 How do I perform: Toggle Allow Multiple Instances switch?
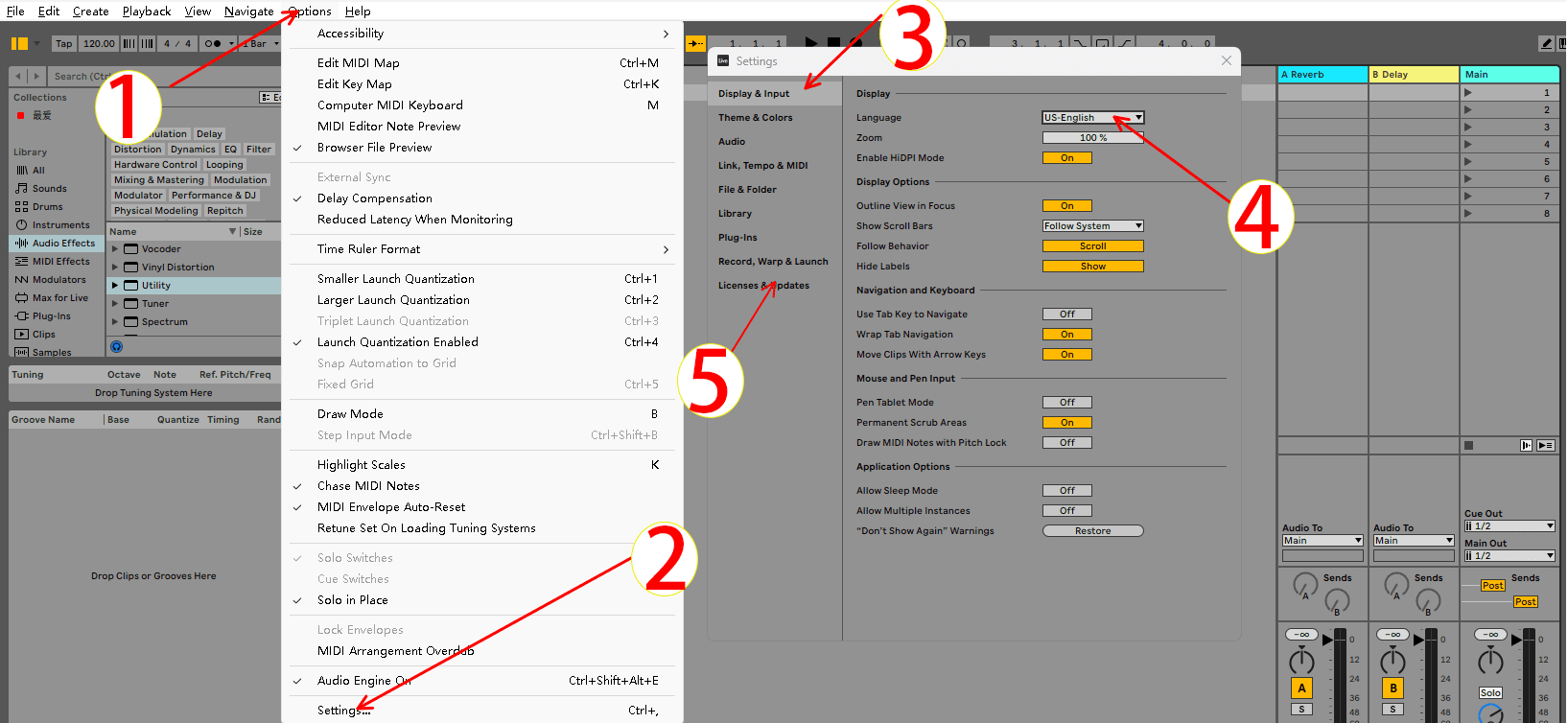[x=1067, y=511]
